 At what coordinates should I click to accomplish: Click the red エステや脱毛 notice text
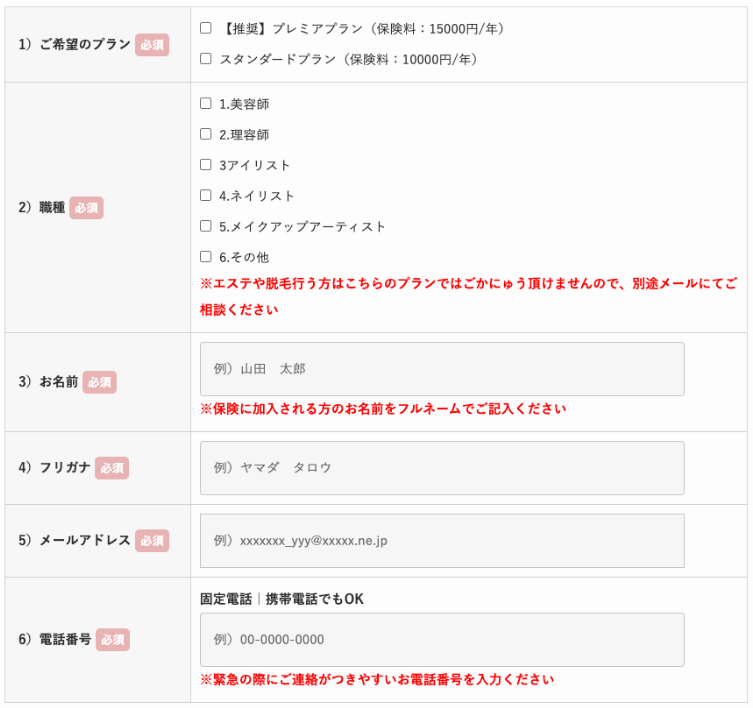point(468,296)
